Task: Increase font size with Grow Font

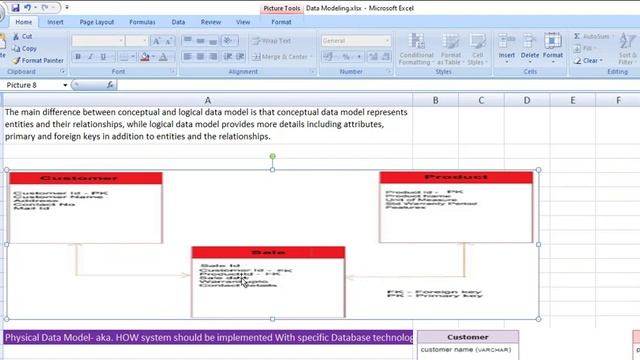Action: click(156, 40)
